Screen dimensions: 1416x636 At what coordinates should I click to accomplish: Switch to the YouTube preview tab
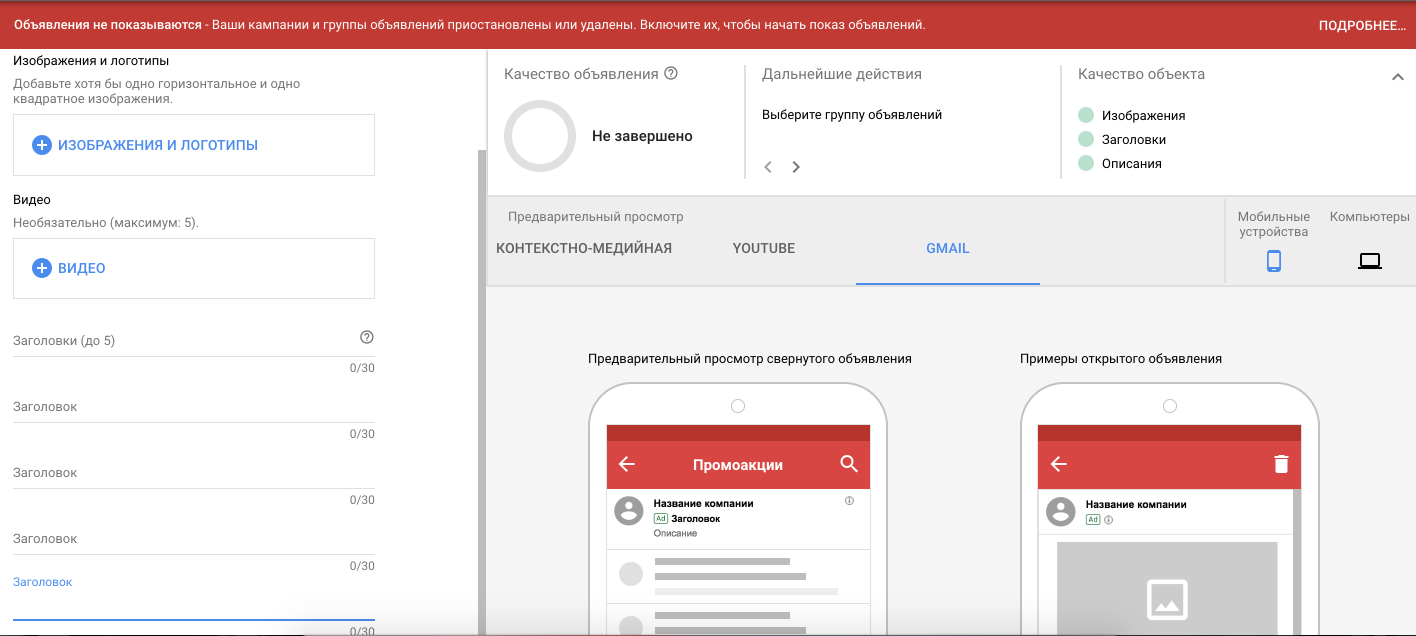click(763, 248)
